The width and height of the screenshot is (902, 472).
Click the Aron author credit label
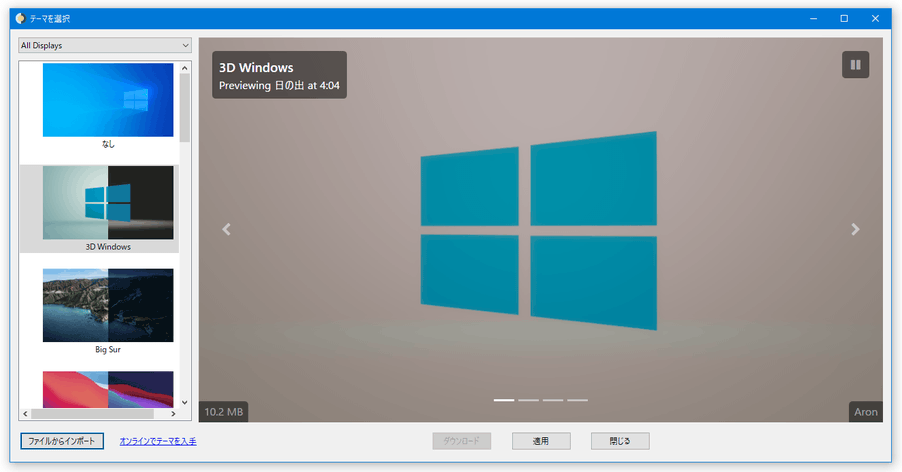point(866,412)
